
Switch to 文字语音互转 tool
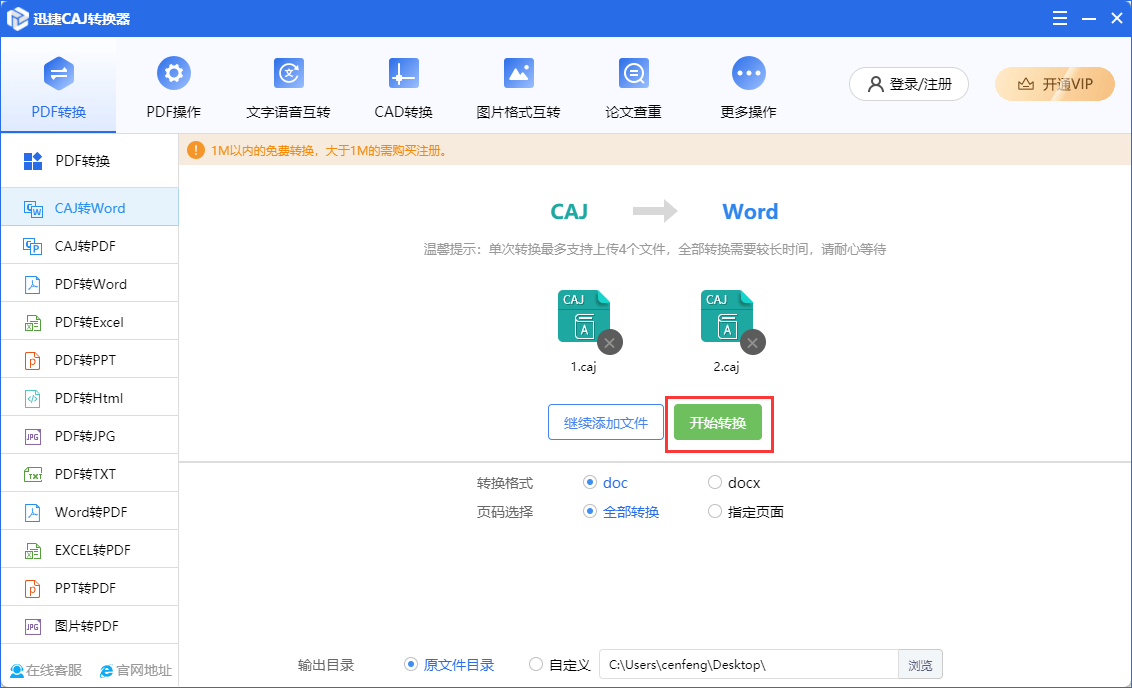(288, 87)
